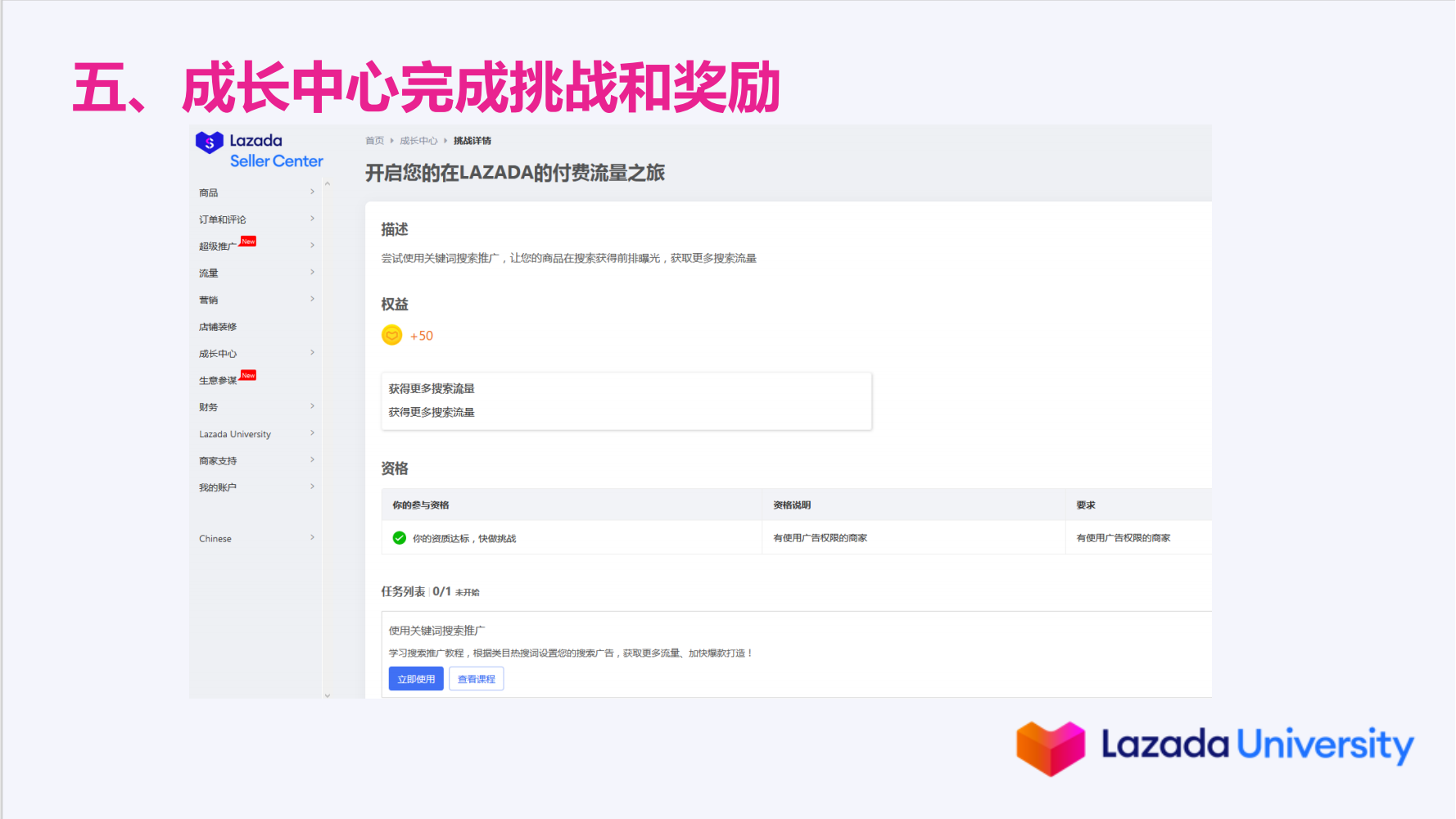Screen dimensions: 1456x819
Task: Open 商品 in the sidebar
Action: 209,192
